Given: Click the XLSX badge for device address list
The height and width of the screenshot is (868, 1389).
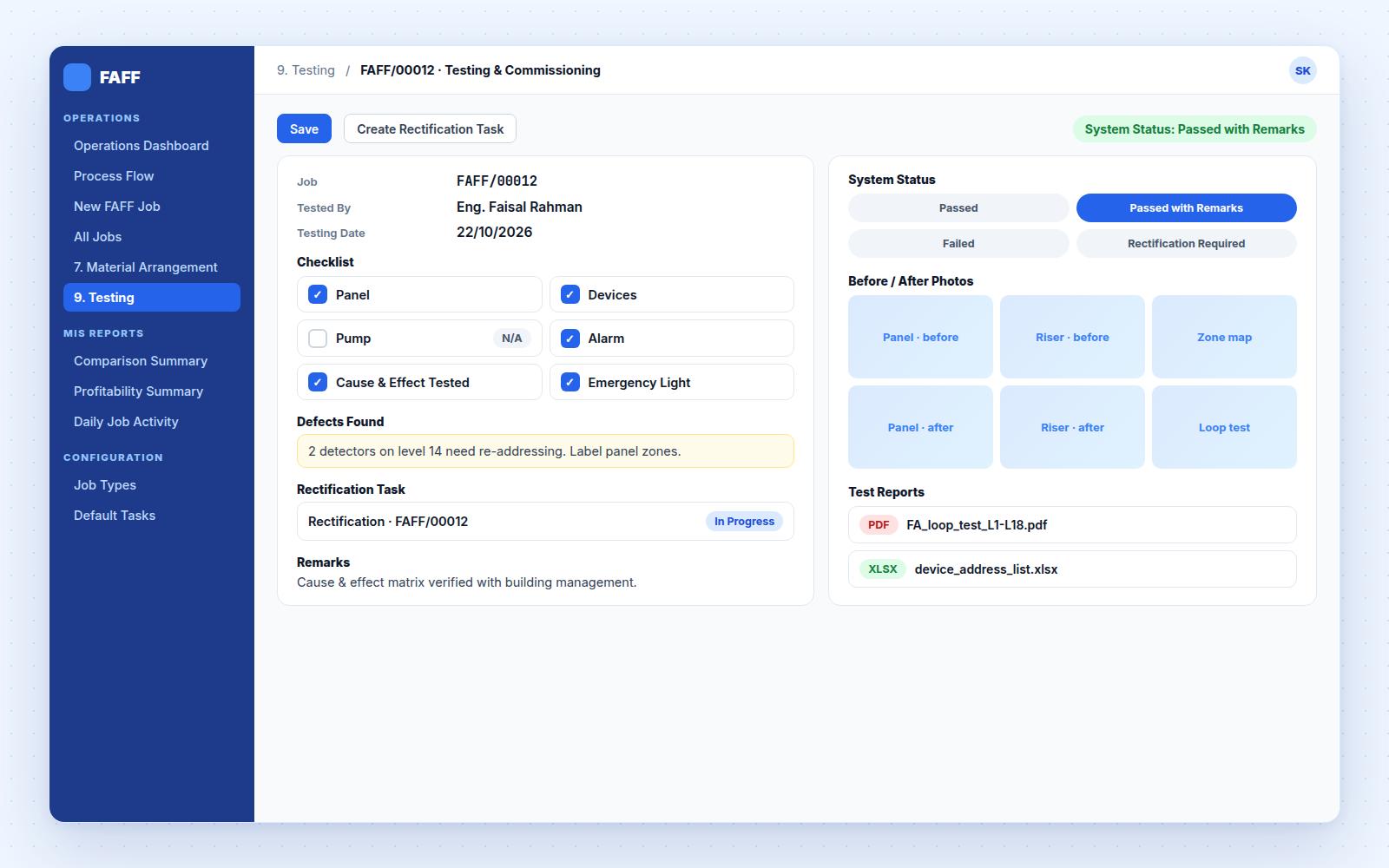Looking at the screenshot, I should 882,569.
